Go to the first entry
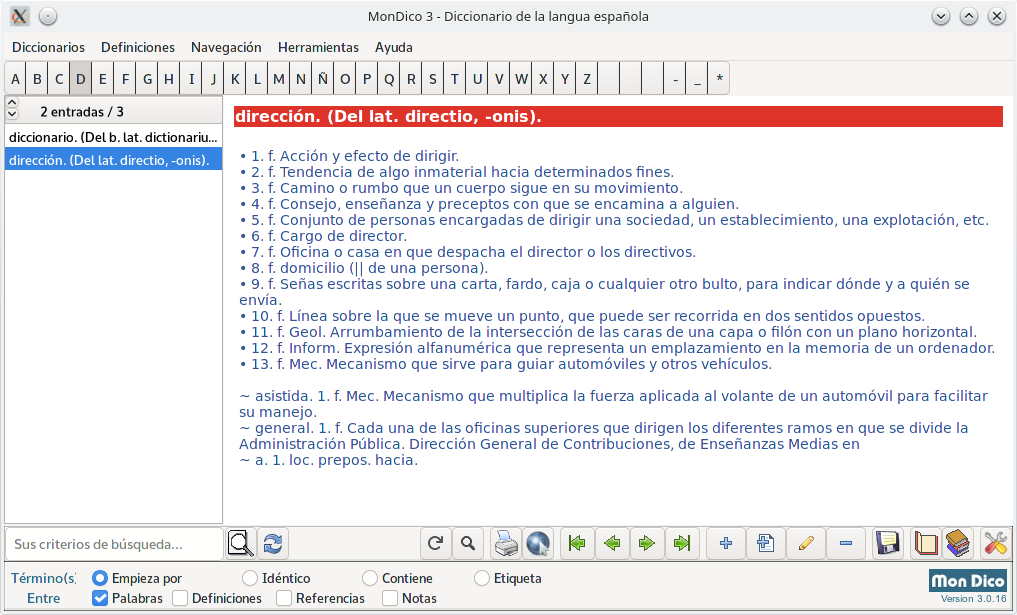This screenshot has height=615, width=1017. [x=577, y=544]
